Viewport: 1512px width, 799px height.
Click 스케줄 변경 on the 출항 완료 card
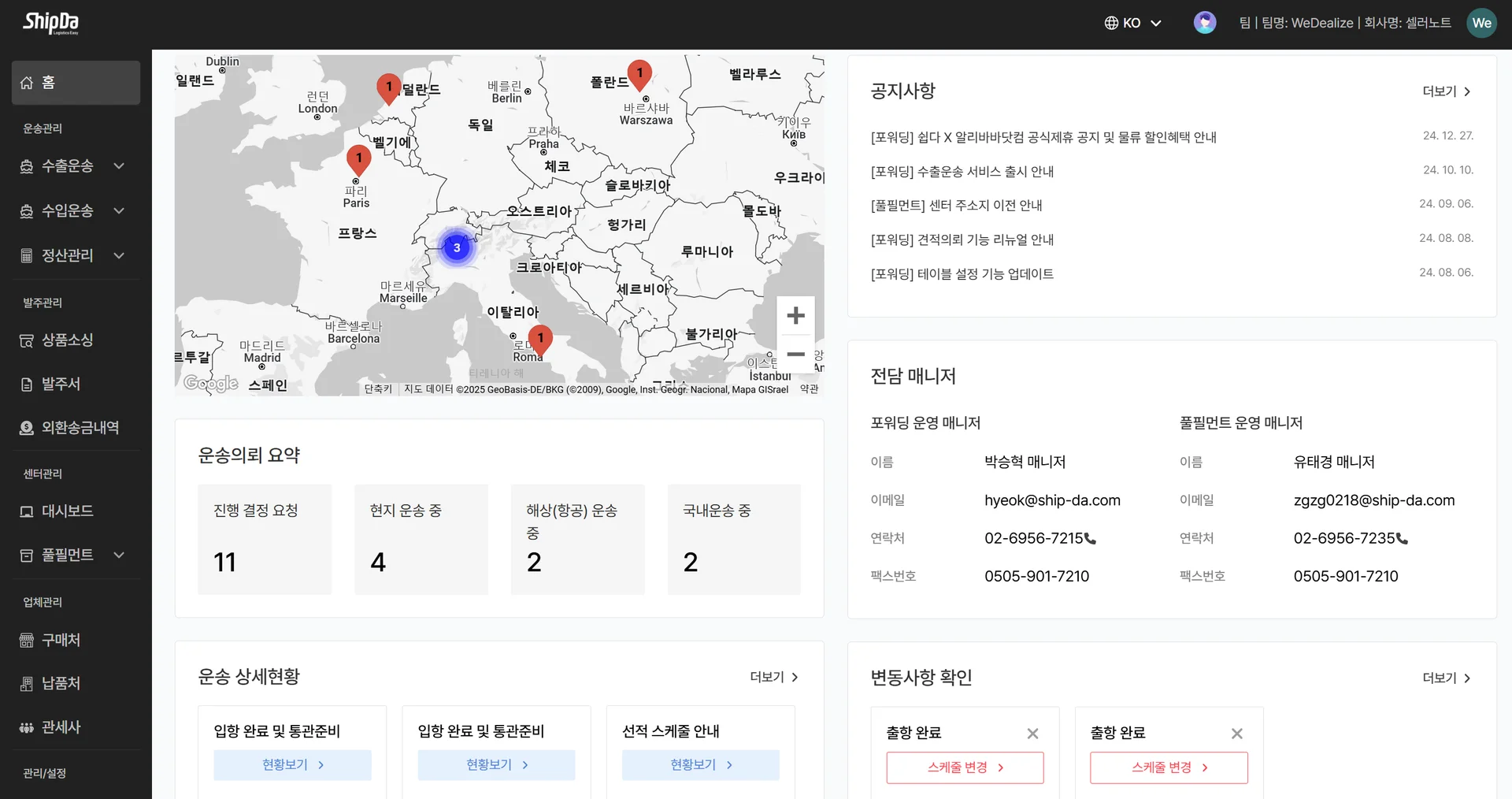[x=965, y=767]
